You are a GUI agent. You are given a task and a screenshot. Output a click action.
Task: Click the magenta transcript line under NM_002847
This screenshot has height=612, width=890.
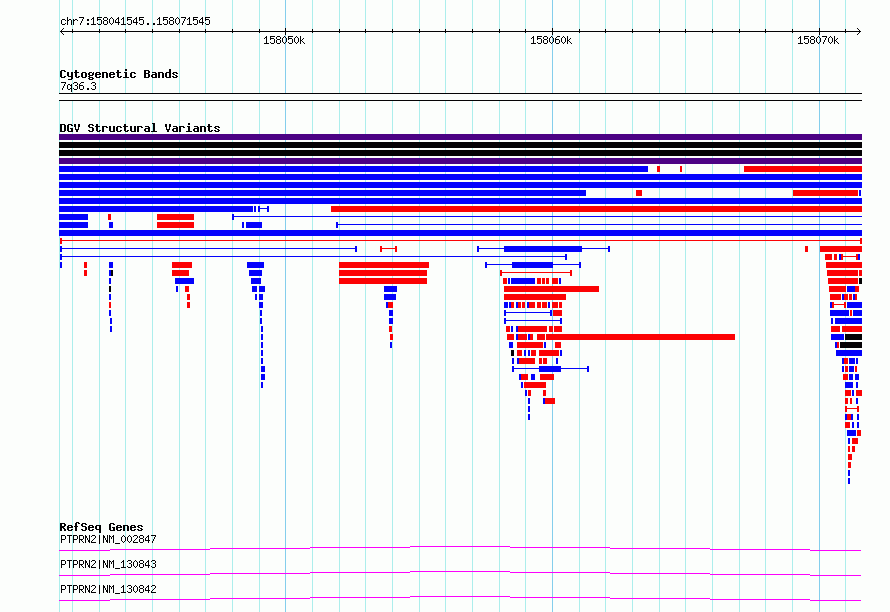tap(460, 548)
